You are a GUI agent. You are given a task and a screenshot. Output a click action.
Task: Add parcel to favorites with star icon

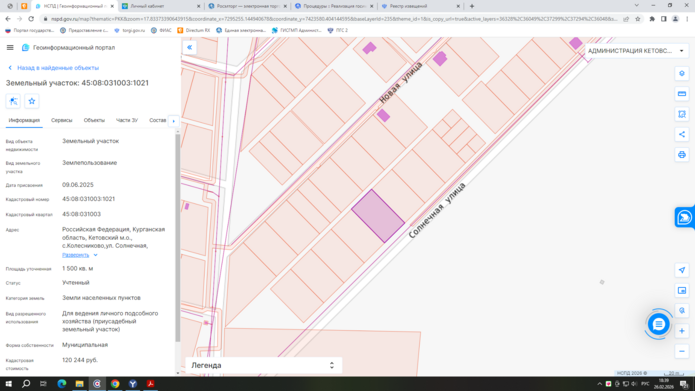[x=31, y=101]
